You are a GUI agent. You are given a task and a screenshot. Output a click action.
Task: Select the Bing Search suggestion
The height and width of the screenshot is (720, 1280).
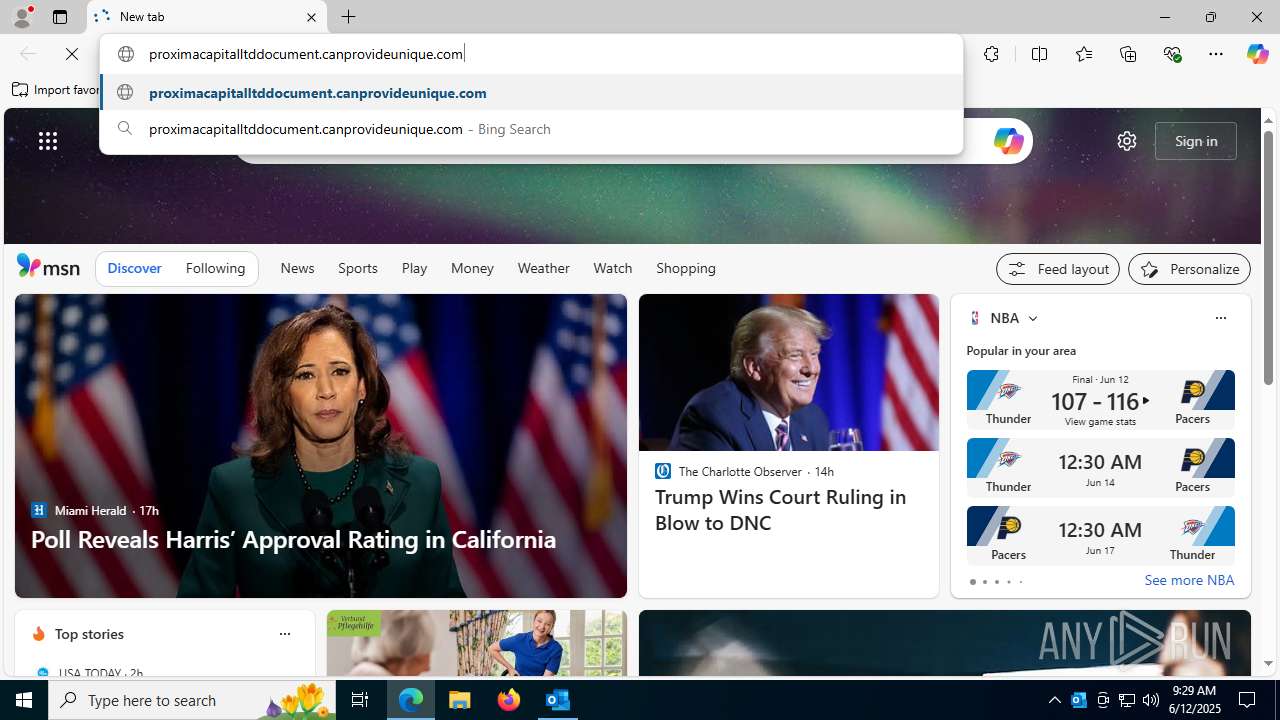531,129
